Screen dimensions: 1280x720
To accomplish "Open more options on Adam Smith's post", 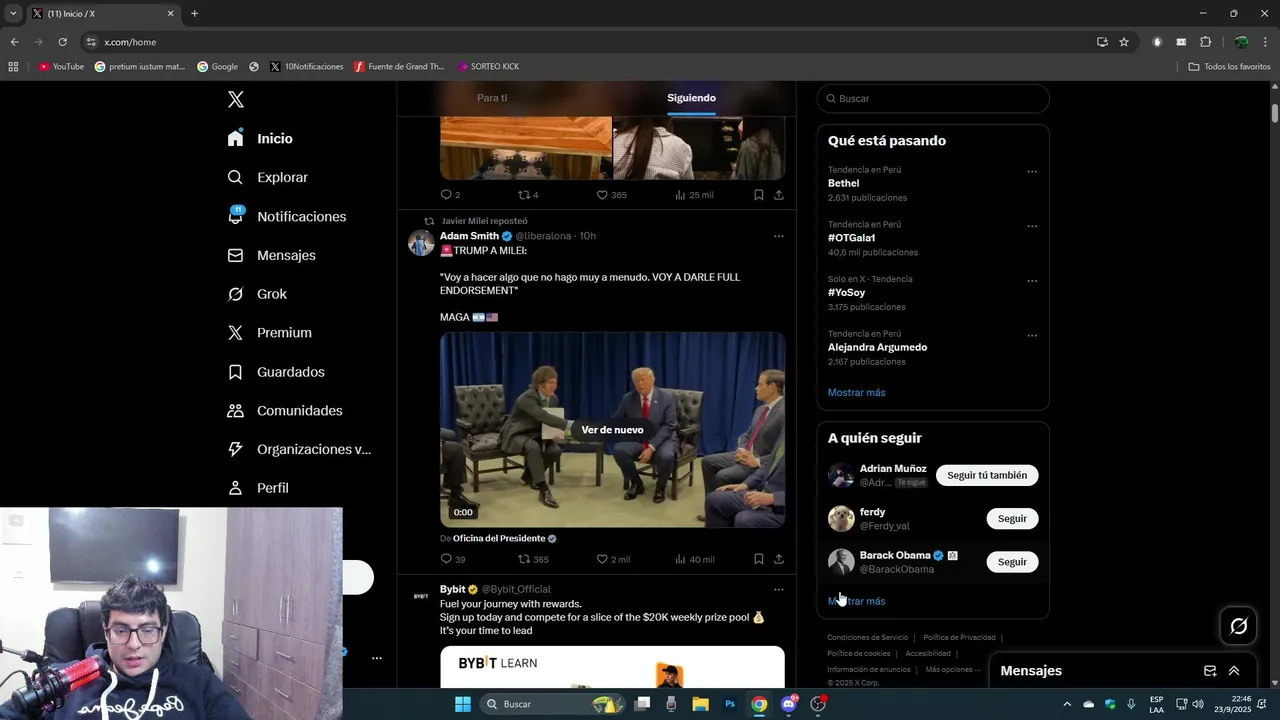I will tap(779, 237).
